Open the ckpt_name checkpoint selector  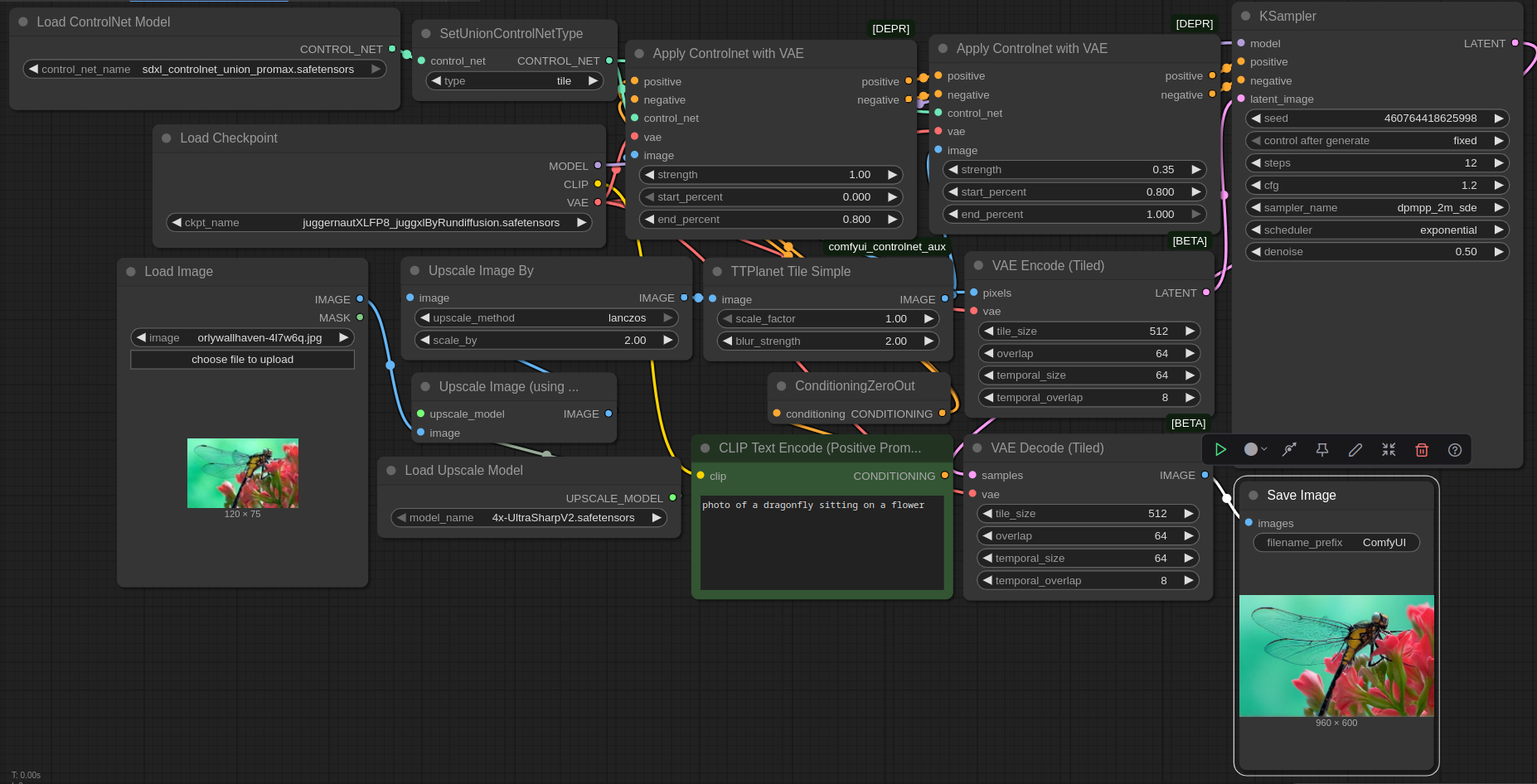379,223
